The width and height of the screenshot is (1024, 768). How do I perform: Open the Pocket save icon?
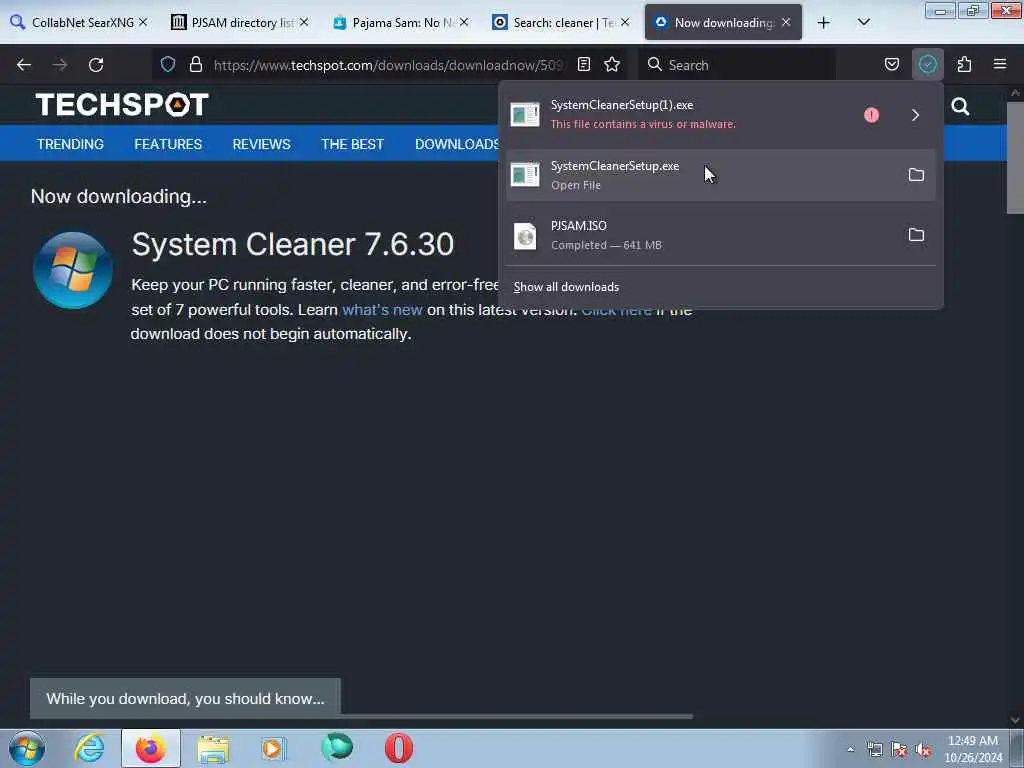tap(891, 64)
